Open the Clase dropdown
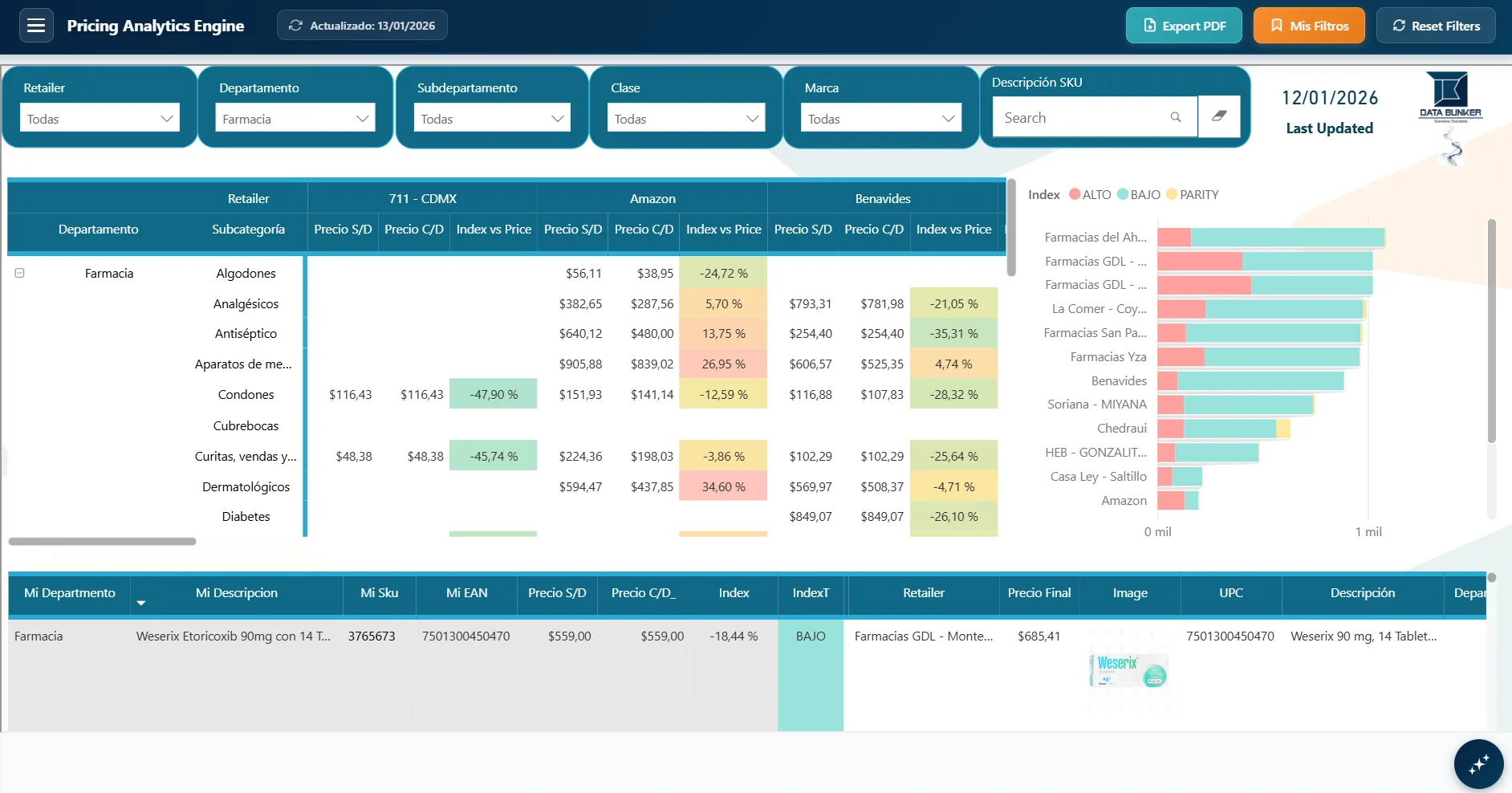This screenshot has width=1512, height=793. [x=686, y=119]
